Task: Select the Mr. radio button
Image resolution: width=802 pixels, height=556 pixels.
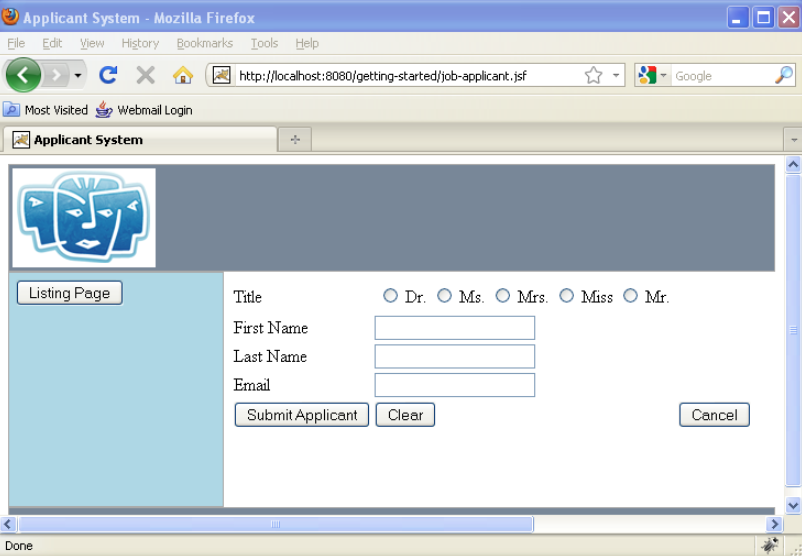Action: pos(630,296)
